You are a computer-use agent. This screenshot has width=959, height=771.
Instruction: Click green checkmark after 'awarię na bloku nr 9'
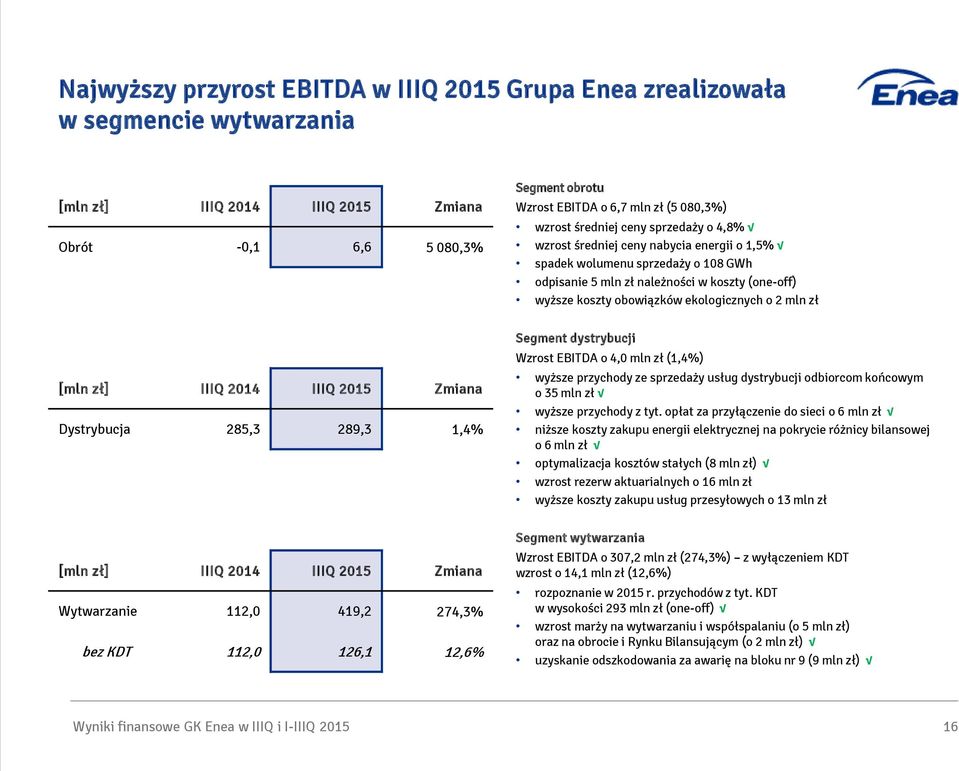(x=868, y=660)
